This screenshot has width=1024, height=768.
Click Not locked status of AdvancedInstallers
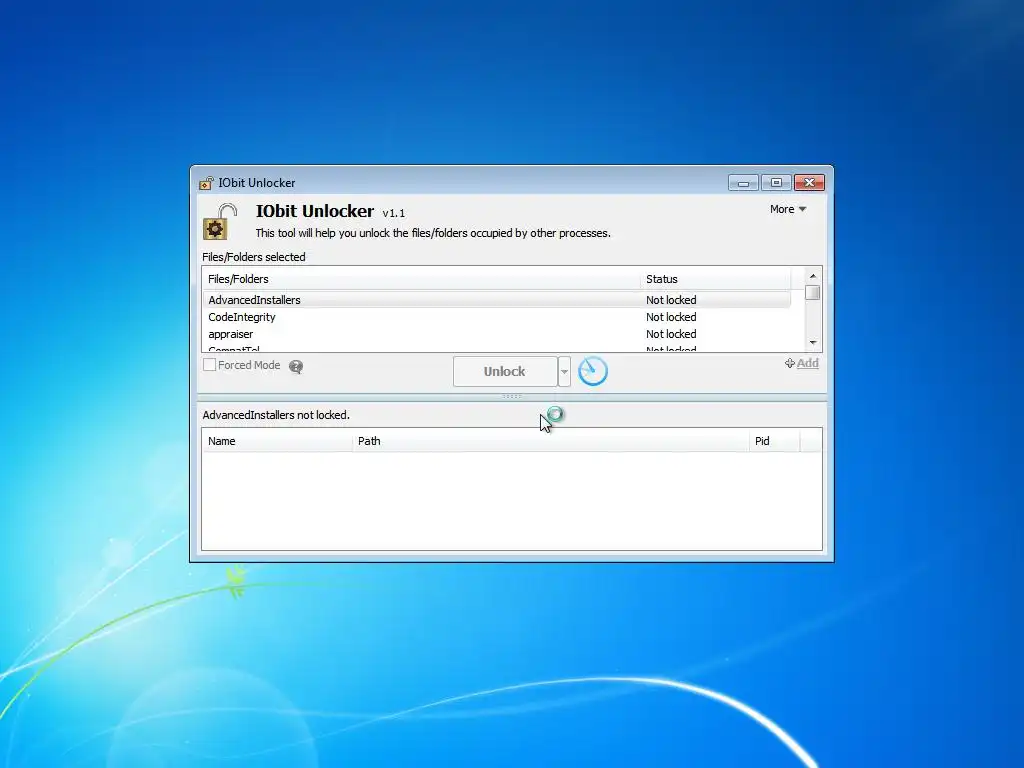click(671, 300)
